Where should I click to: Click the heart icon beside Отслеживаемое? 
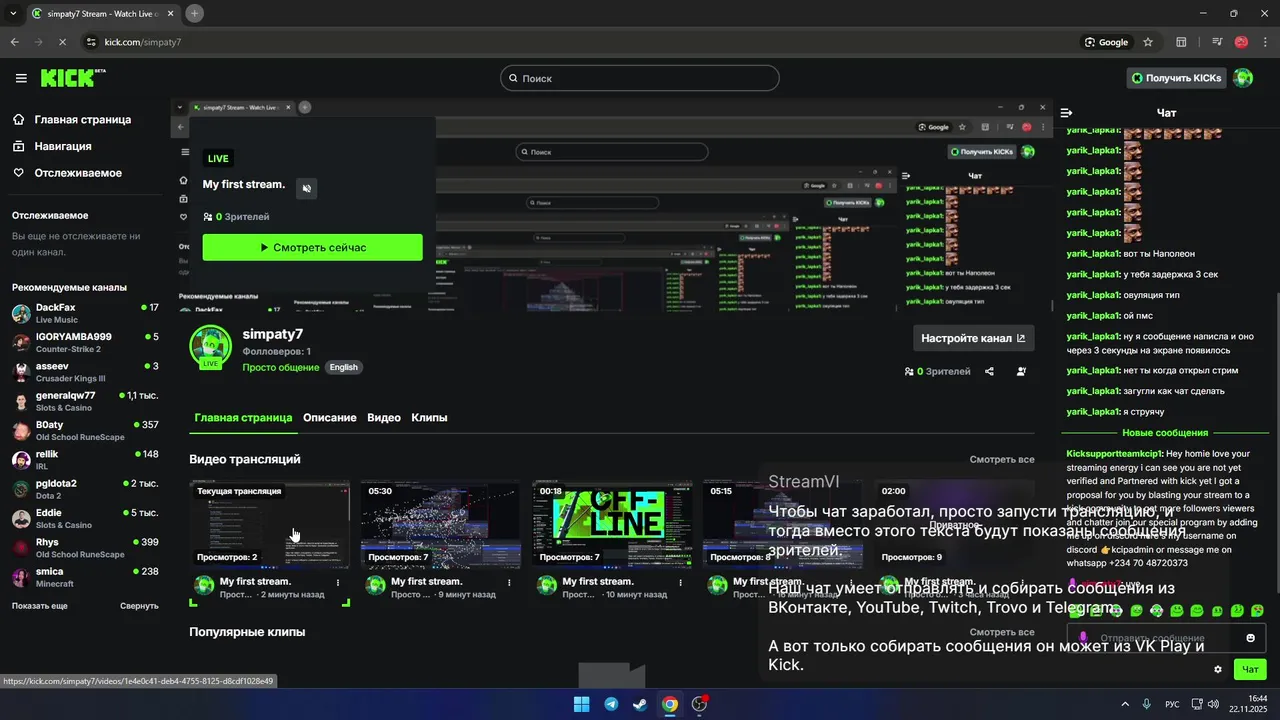tap(19, 173)
